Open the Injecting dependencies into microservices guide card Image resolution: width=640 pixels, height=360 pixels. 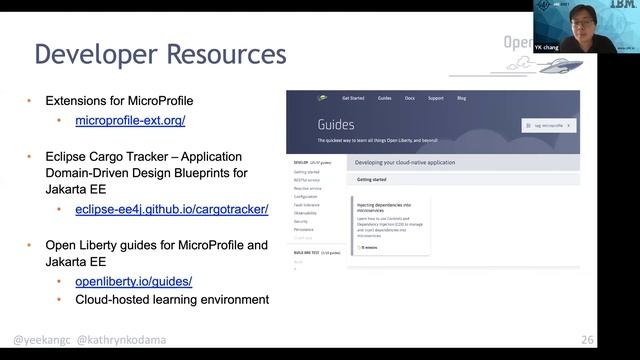[391, 226]
